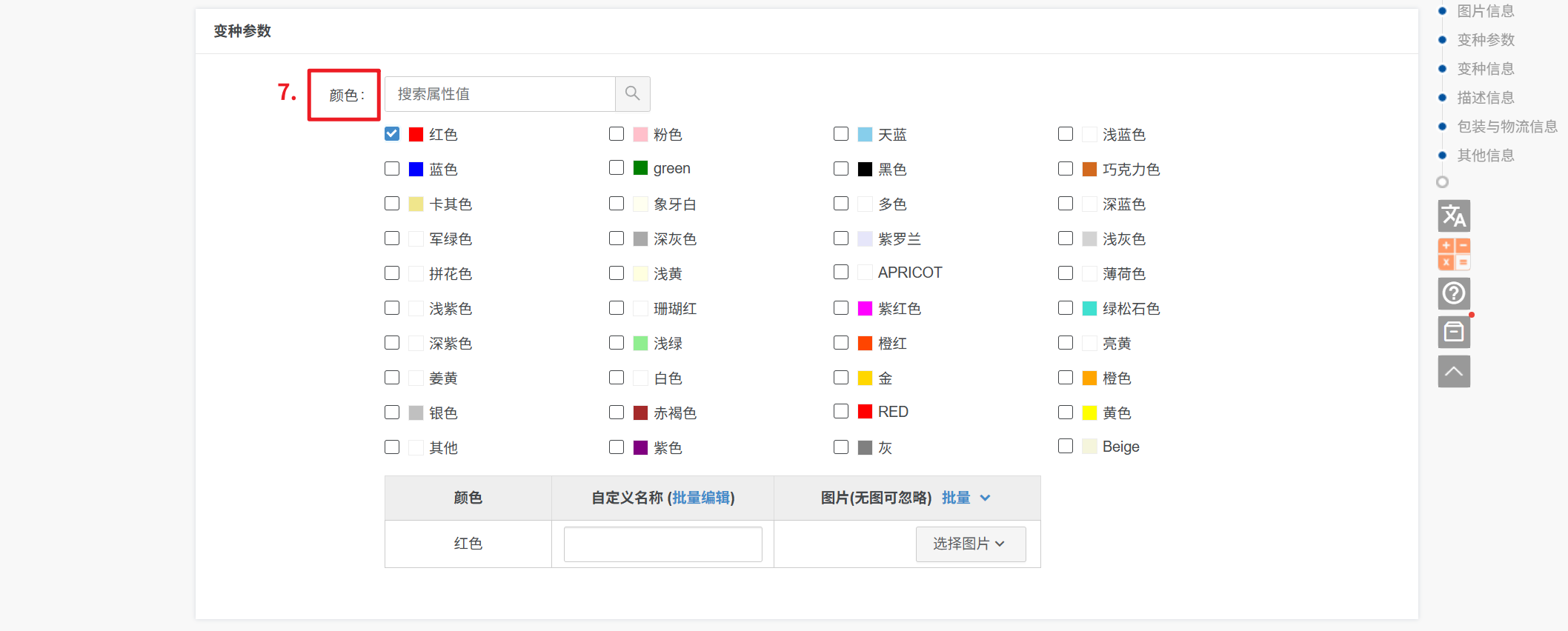Uncheck the 红色 color checkbox
Viewport: 1568px width, 631px height.
click(392, 134)
